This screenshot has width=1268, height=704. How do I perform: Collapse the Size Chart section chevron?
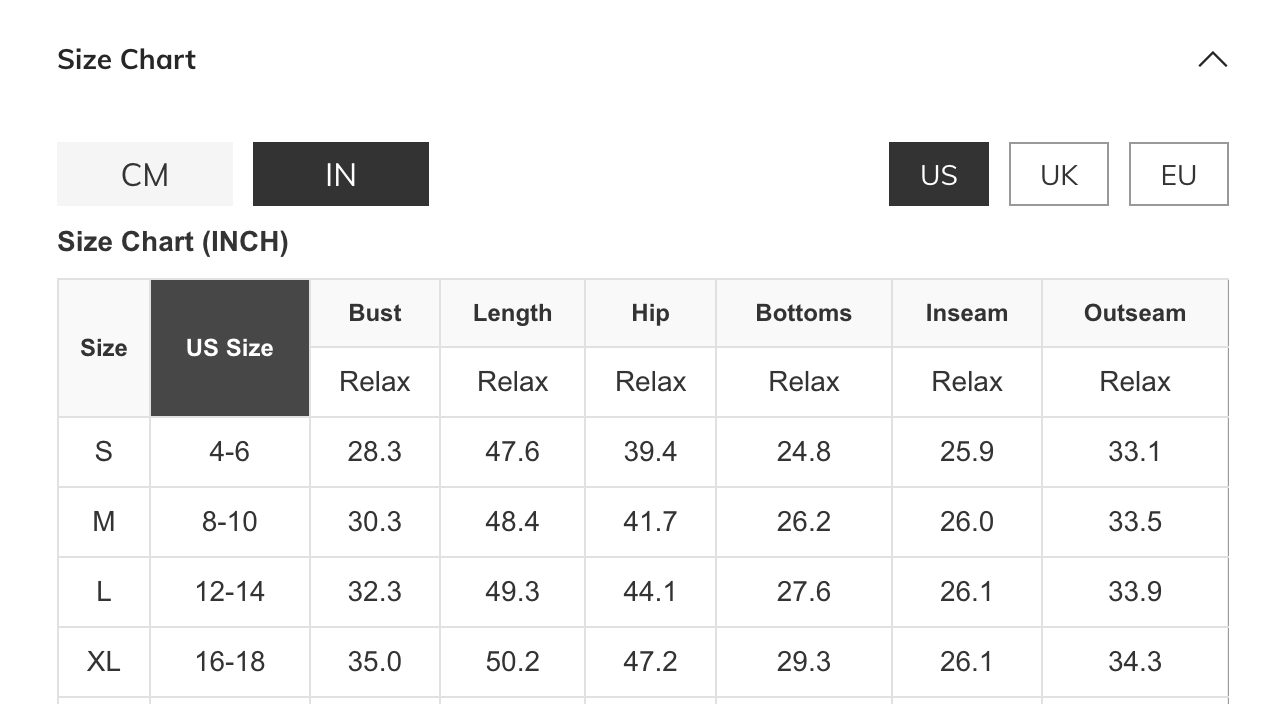[x=1212, y=60]
